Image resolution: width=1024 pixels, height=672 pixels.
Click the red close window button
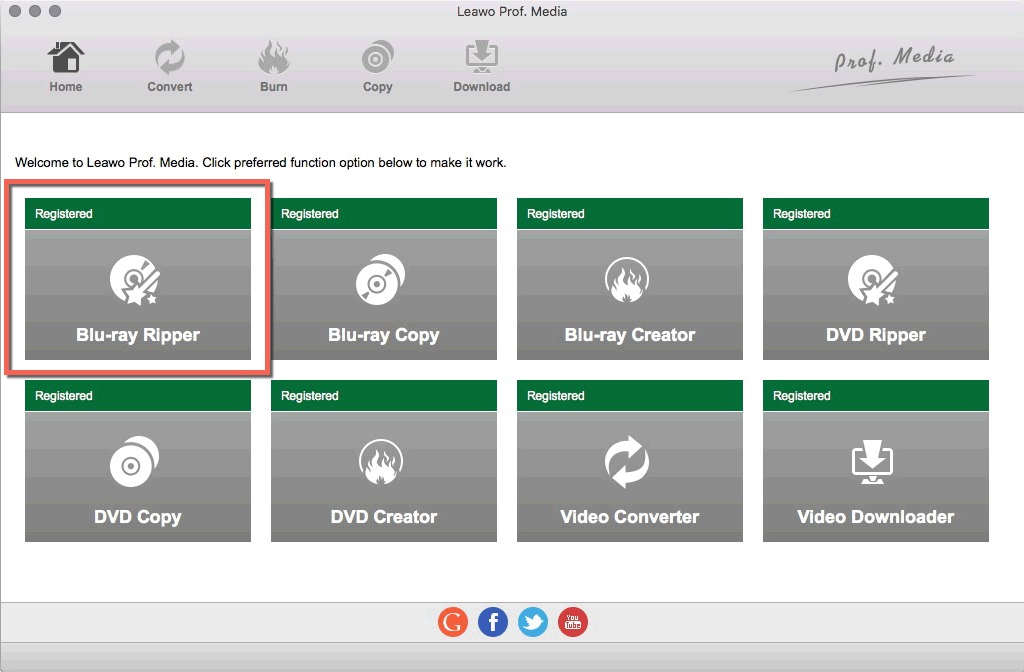coord(15,11)
